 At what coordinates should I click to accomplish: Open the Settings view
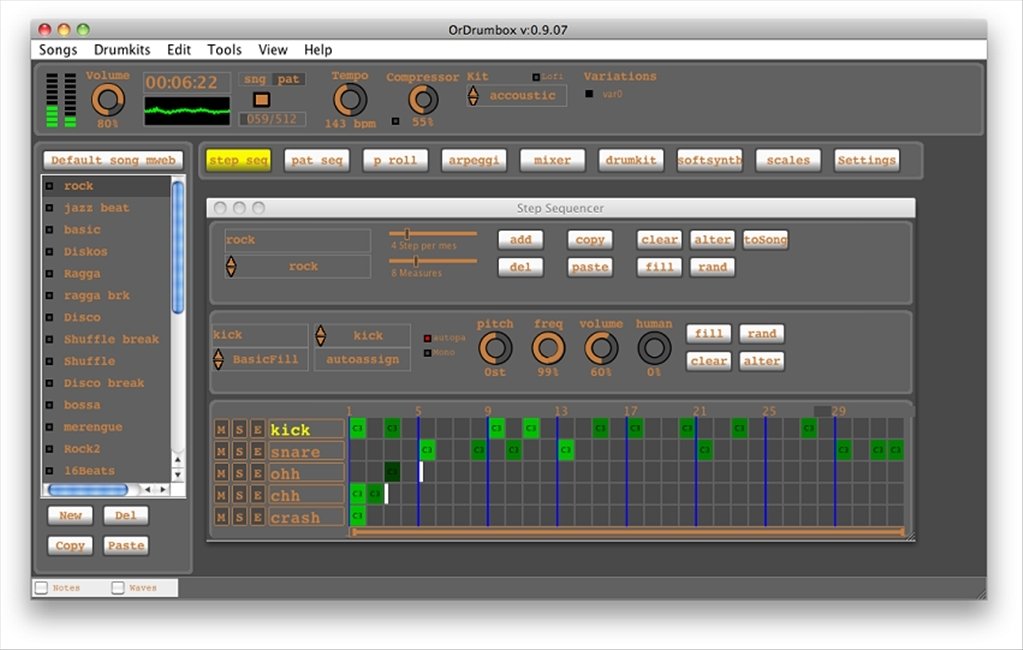[x=867, y=161]
